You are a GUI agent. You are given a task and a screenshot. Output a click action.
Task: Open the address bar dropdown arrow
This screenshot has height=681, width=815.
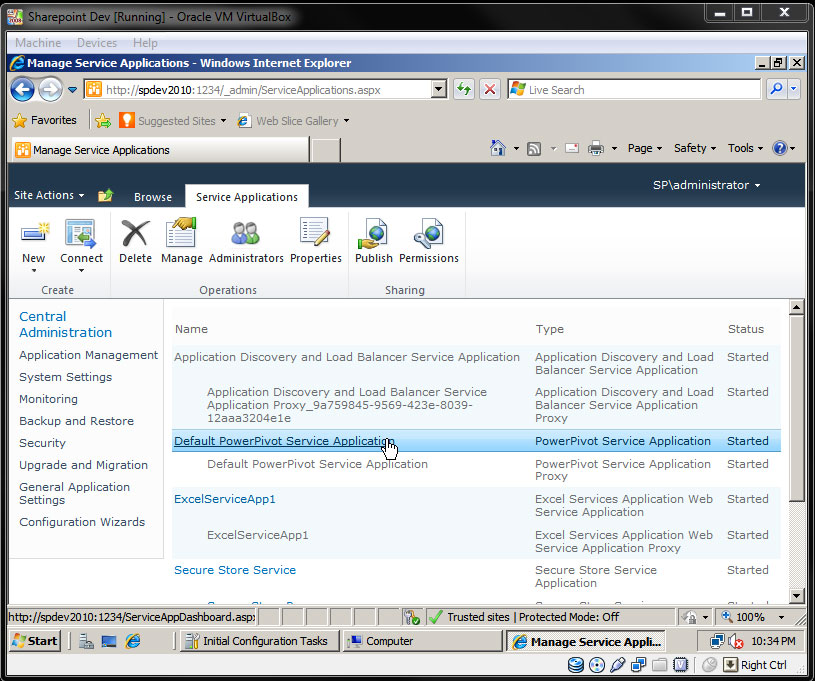click(439, 89)
